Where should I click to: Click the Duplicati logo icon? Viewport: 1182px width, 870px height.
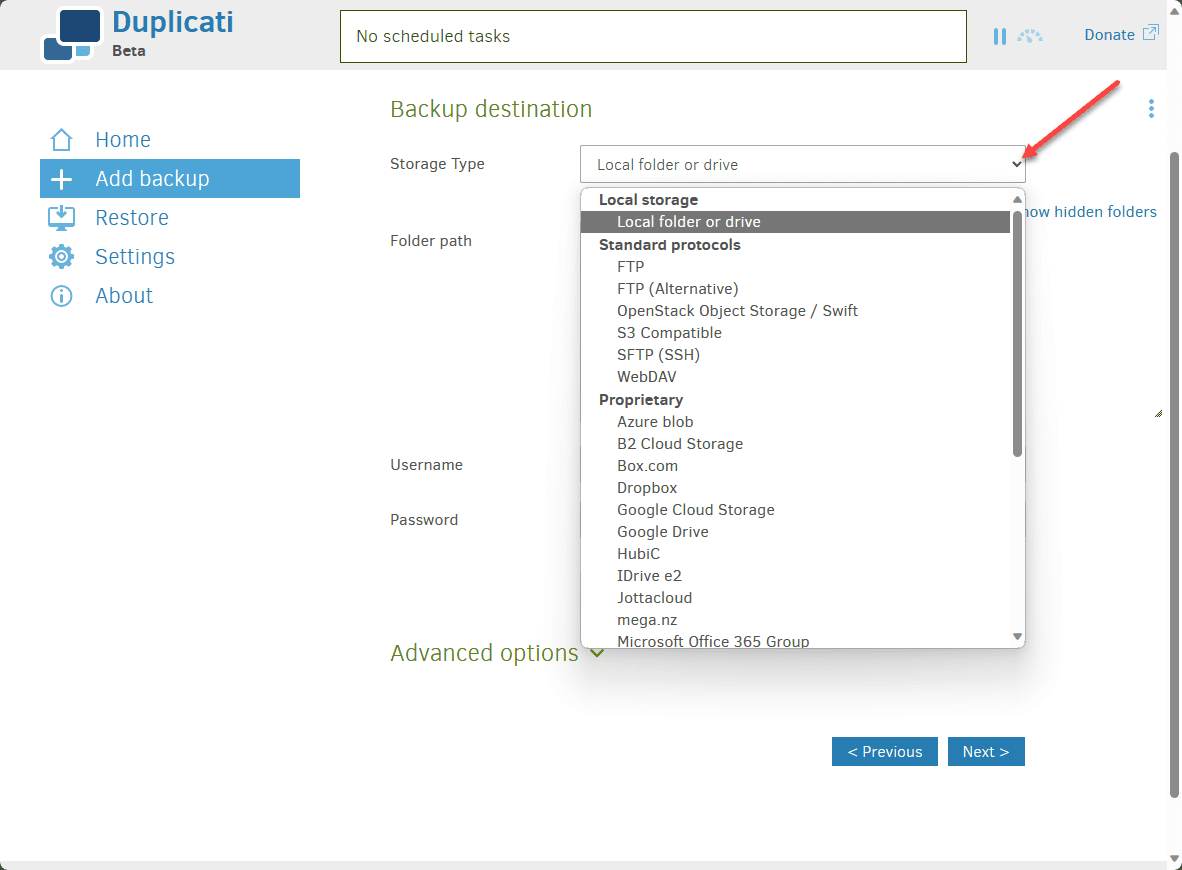coord(72,35)
